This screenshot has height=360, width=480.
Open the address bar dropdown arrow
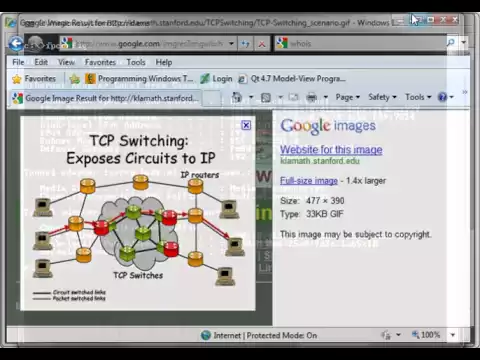(x=231, y=44)
